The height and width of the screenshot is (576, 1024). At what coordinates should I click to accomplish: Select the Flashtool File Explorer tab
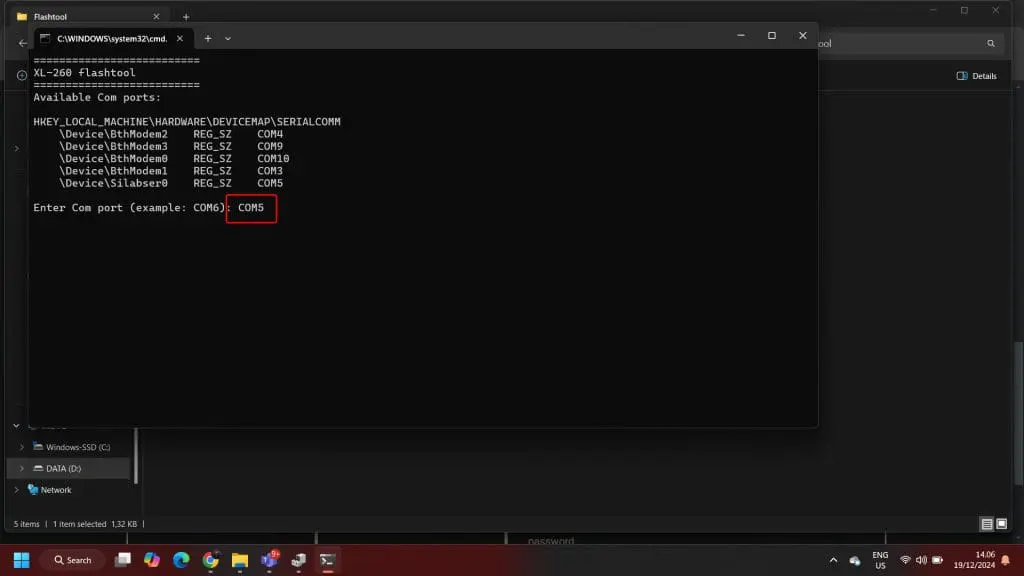(80, 16)
